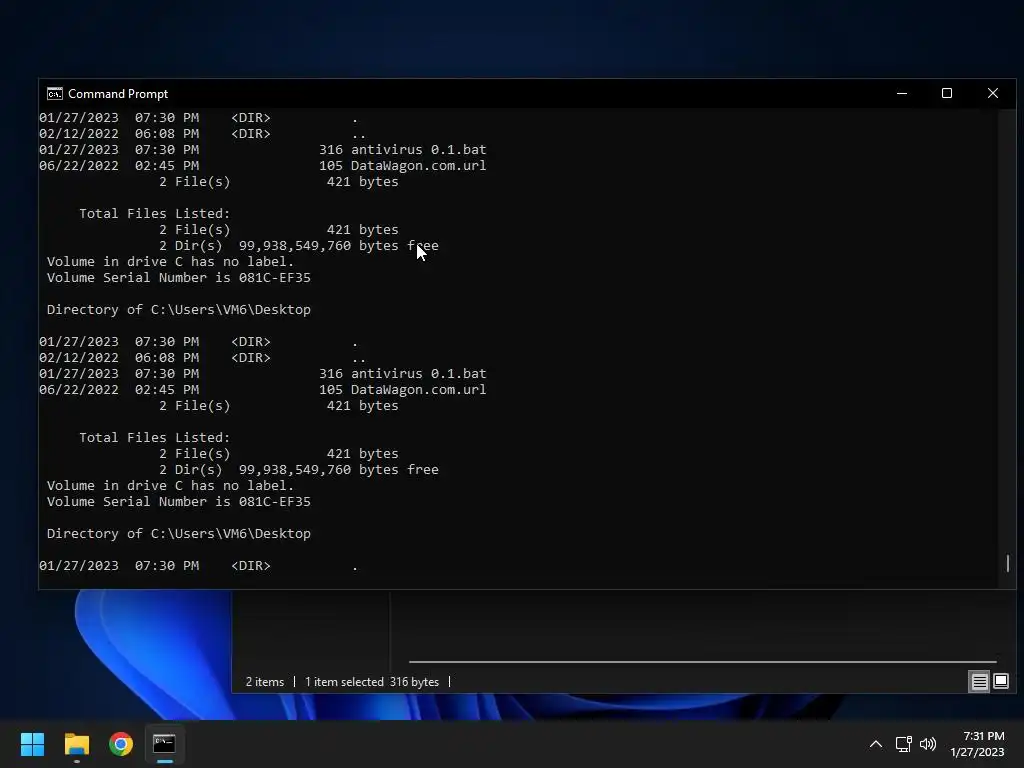Image resolution: width=1024 pixels, height=768 pixels.
Task: Minimize the Command Prompt window
Action: pyautogui.click(x=902, y=93)
